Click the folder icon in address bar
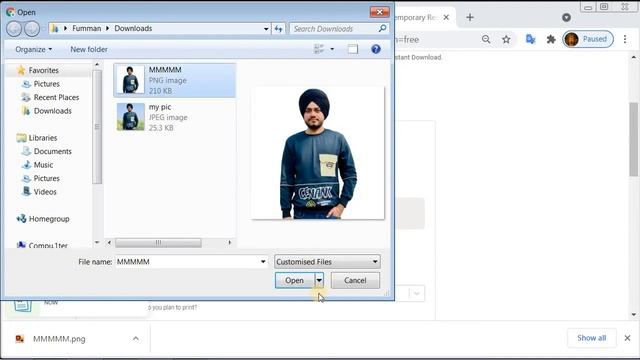This screenshot has width=640, height=360. (x=55, y=28)
